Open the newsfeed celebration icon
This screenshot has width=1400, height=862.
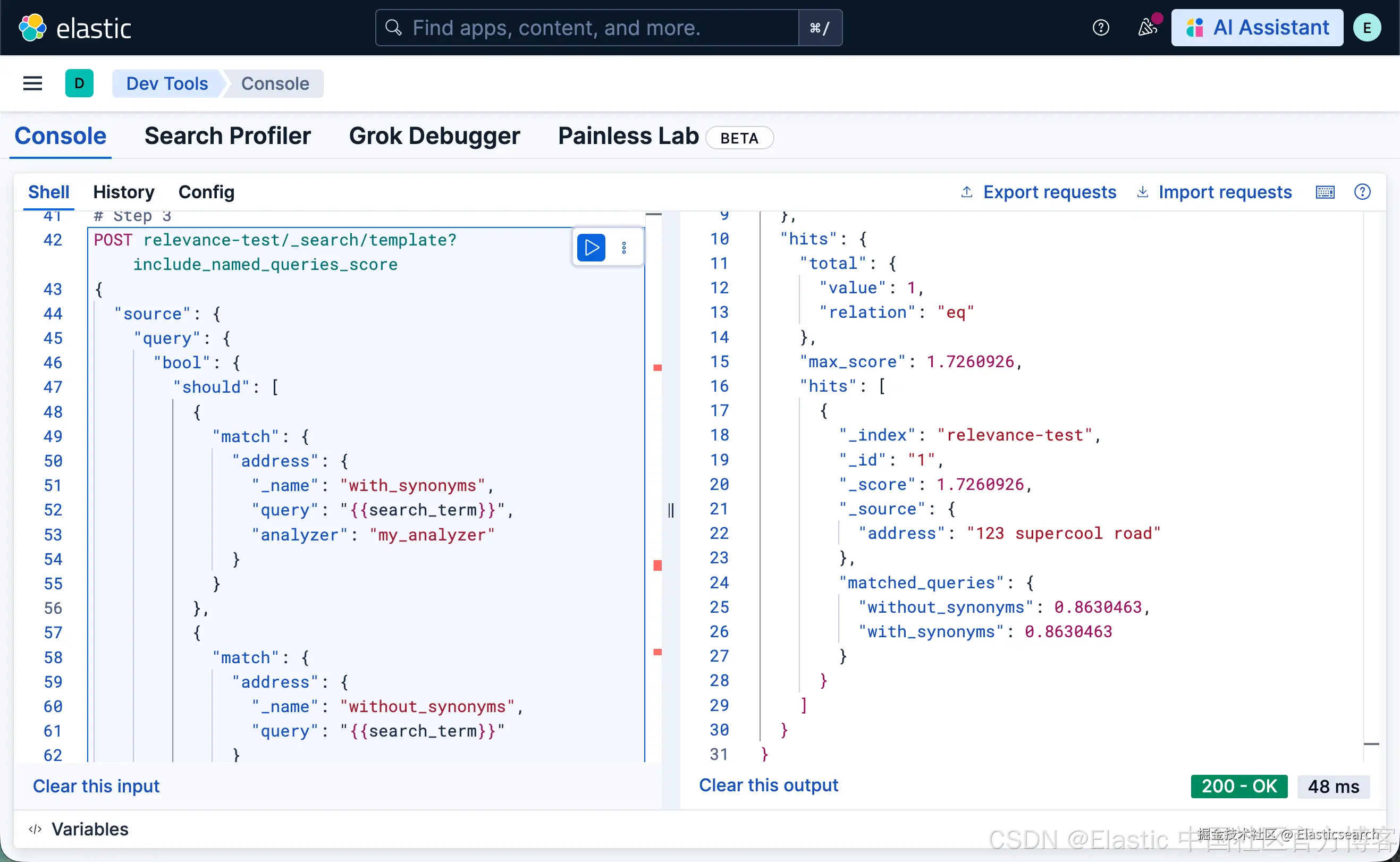[1148, 28]
